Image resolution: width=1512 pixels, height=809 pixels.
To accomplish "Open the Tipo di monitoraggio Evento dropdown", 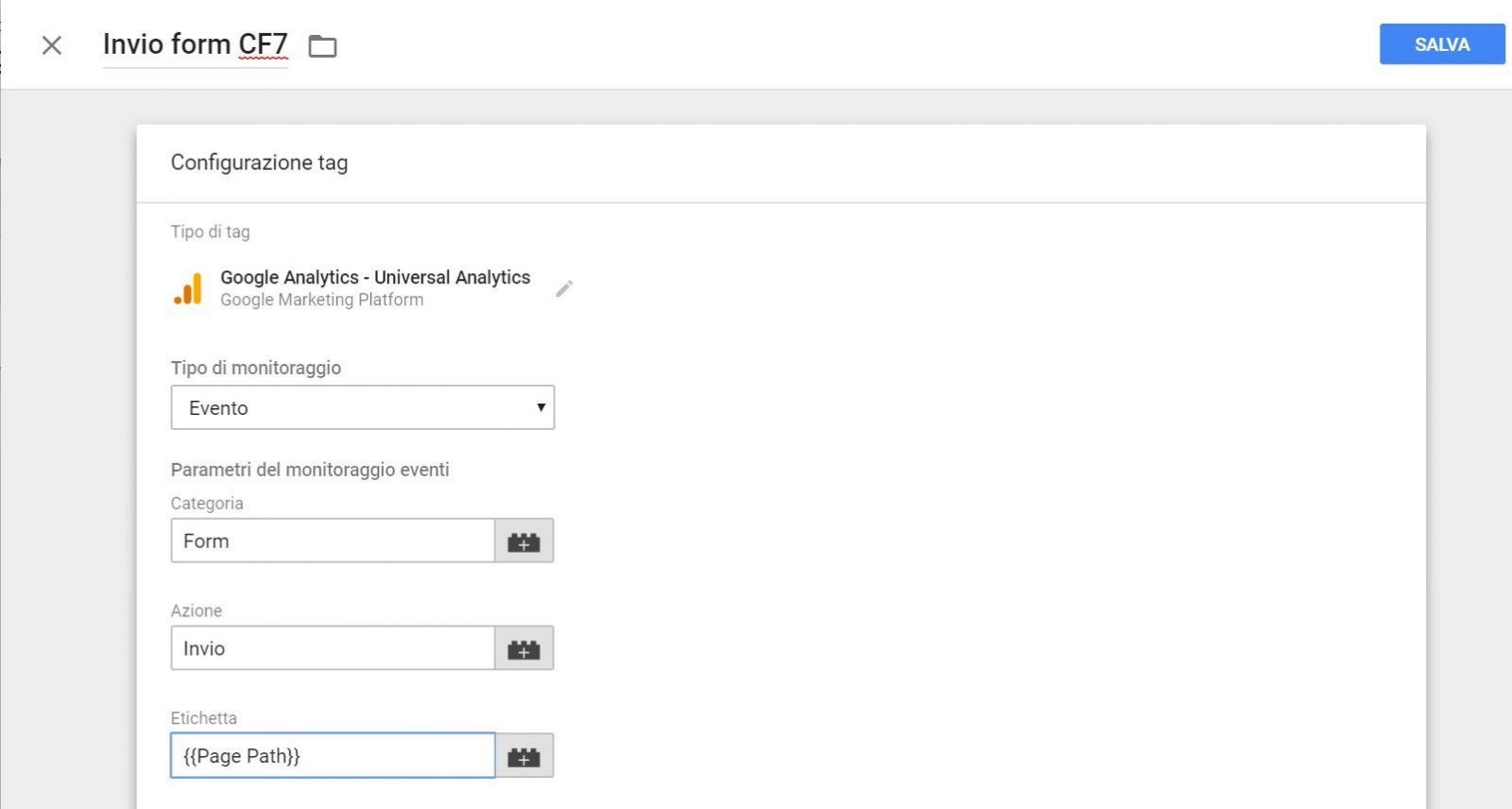I will click(x=362, y=408).
